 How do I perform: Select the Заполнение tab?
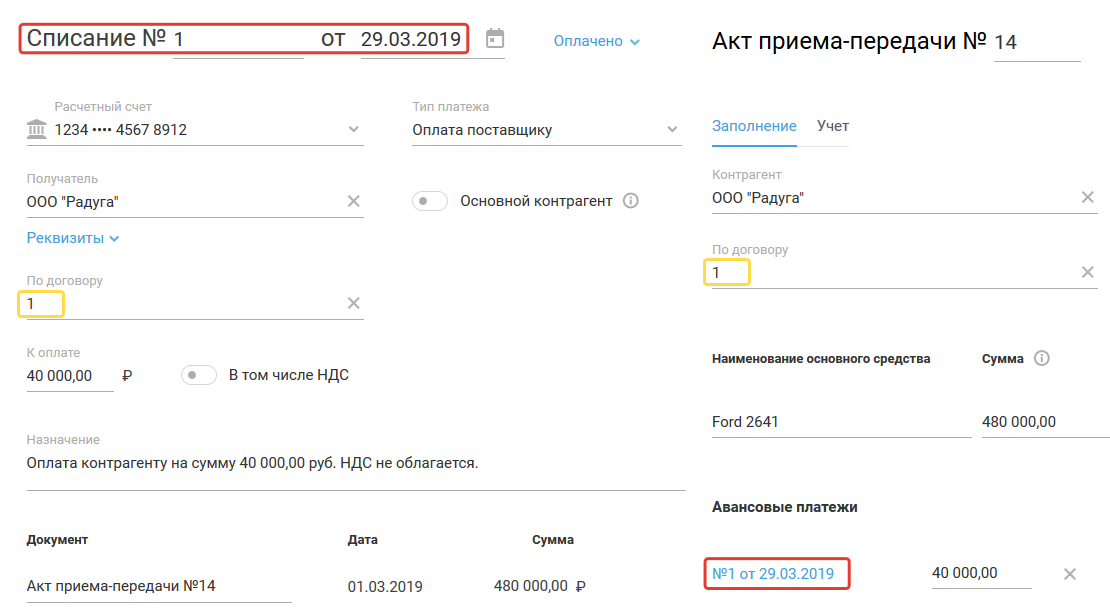754,126
